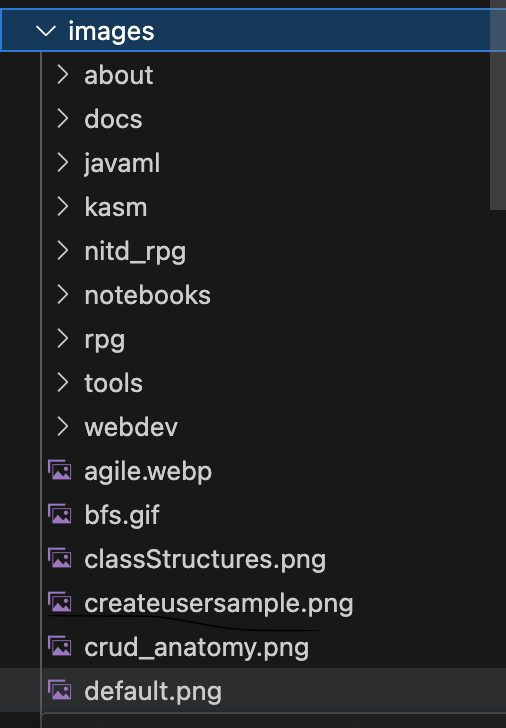This screenshot has width=506, height=728.
Task: Click the bfs.gif image file icon
Action: pyautogui.click(x=59, y=515)
